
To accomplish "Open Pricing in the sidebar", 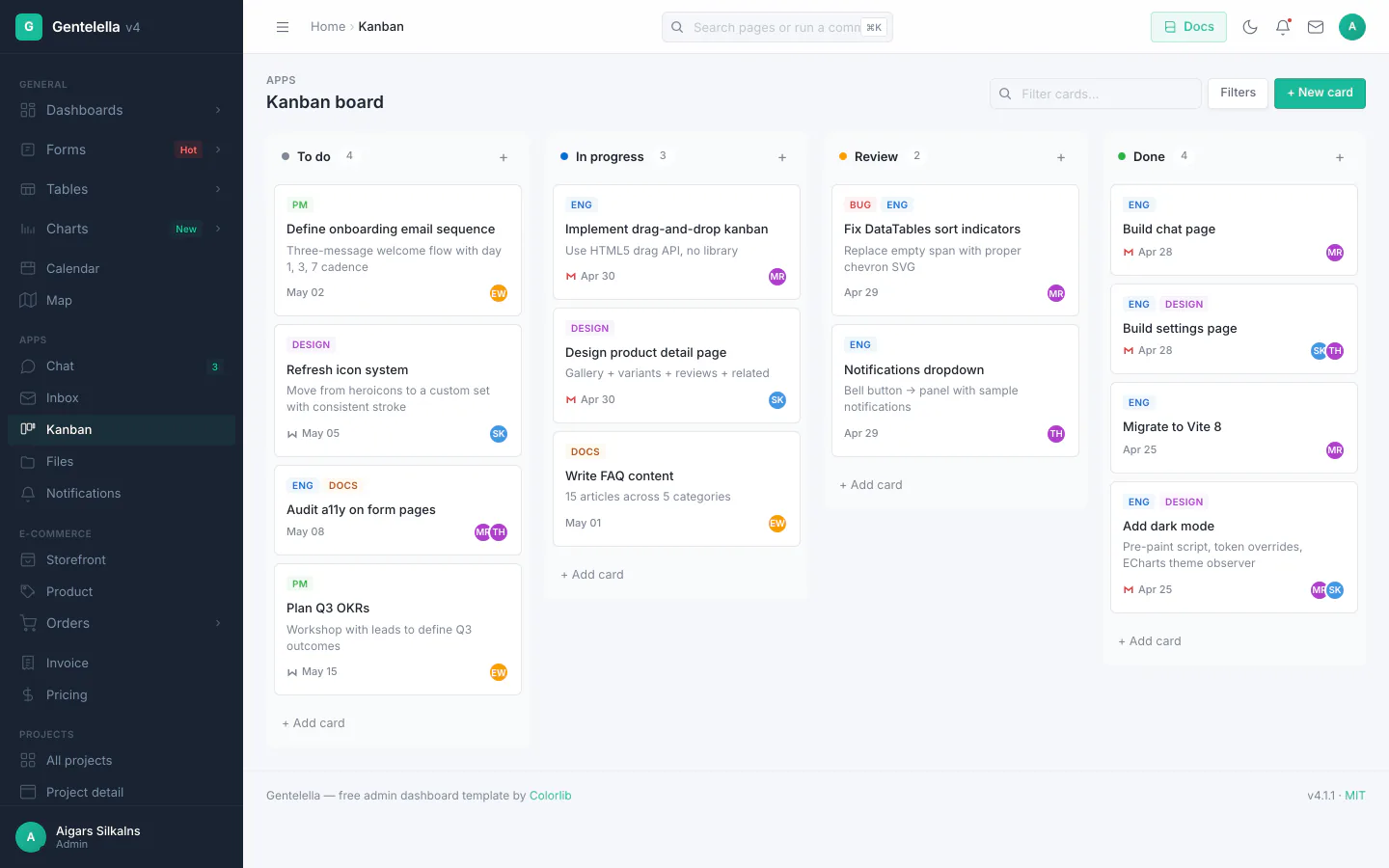I will 122,694.
